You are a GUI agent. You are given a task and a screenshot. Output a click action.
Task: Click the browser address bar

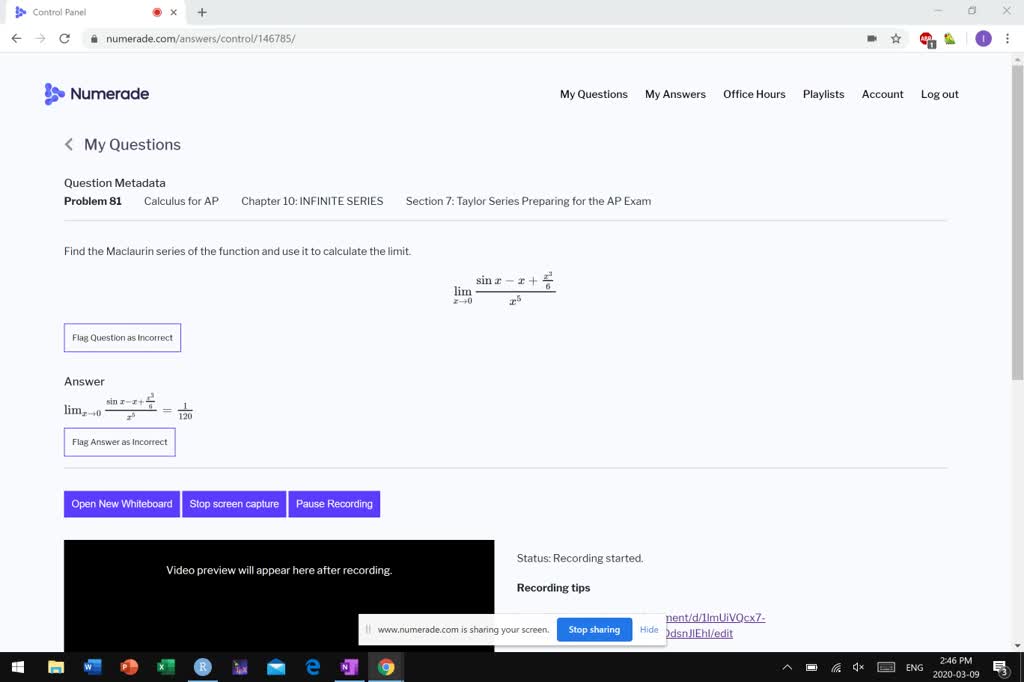pos(400,38)
